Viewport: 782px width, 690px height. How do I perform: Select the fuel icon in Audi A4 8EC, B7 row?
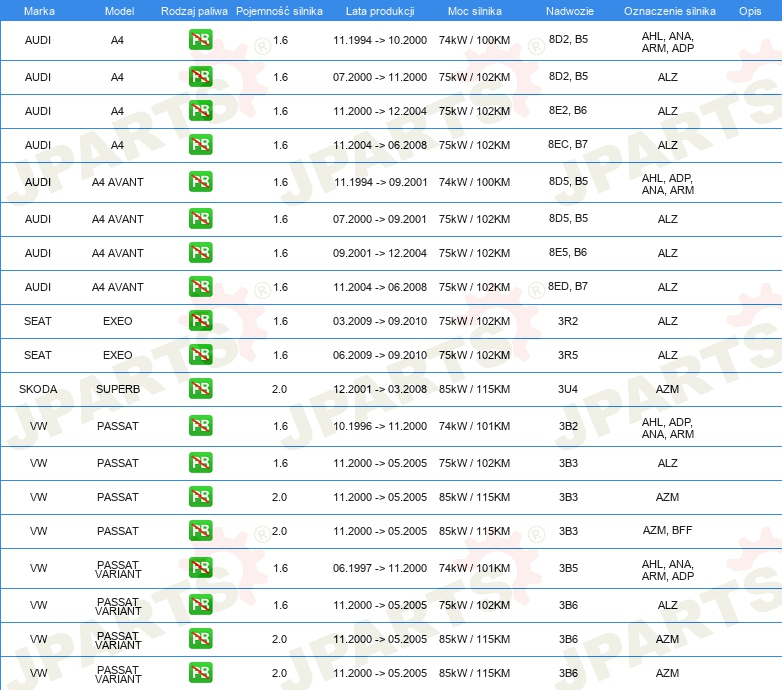pos(200,145)
